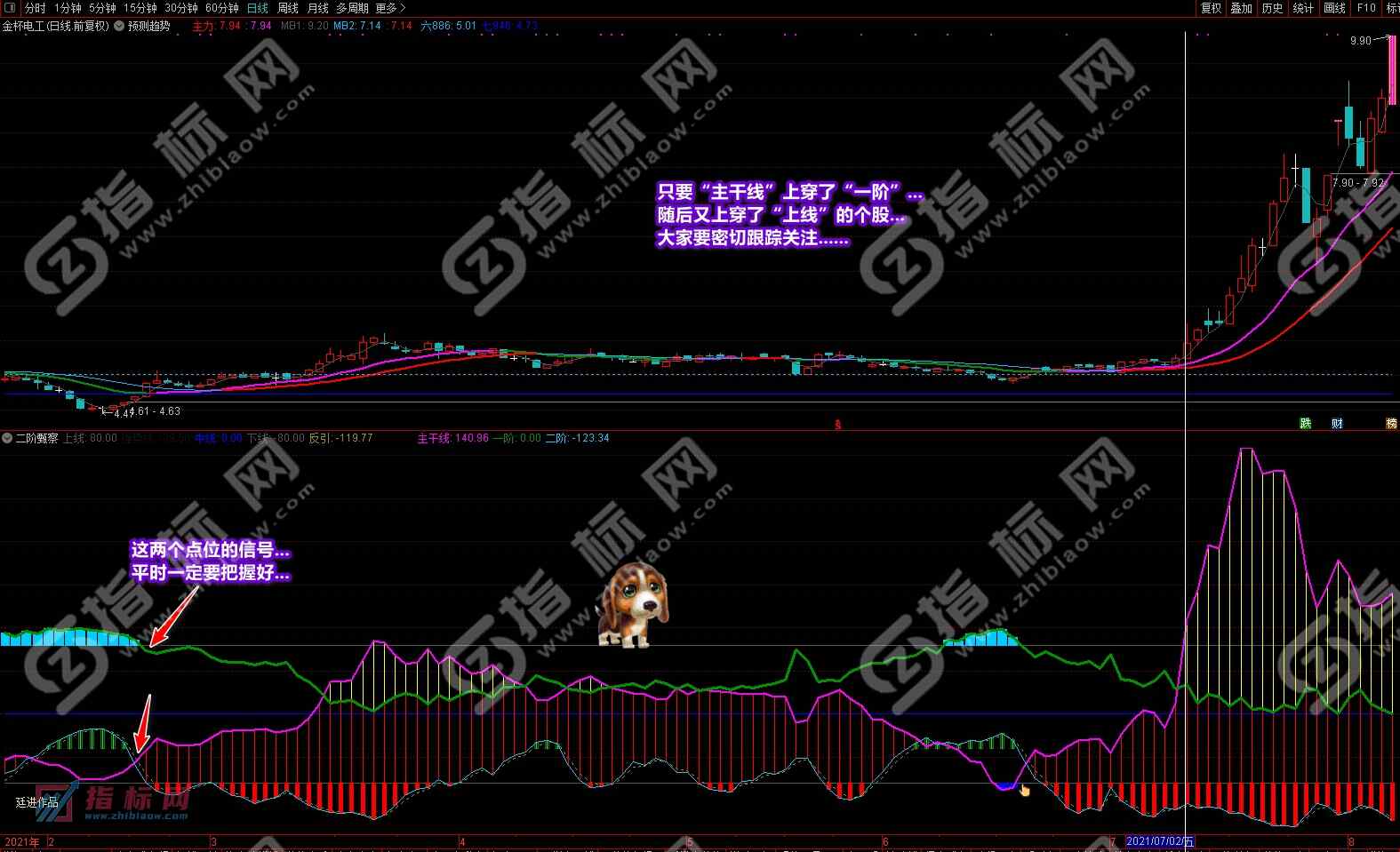This screenshot has width=1400, height=852.
Task: Open F10 company info
Action: click(x=1366, y=8)
